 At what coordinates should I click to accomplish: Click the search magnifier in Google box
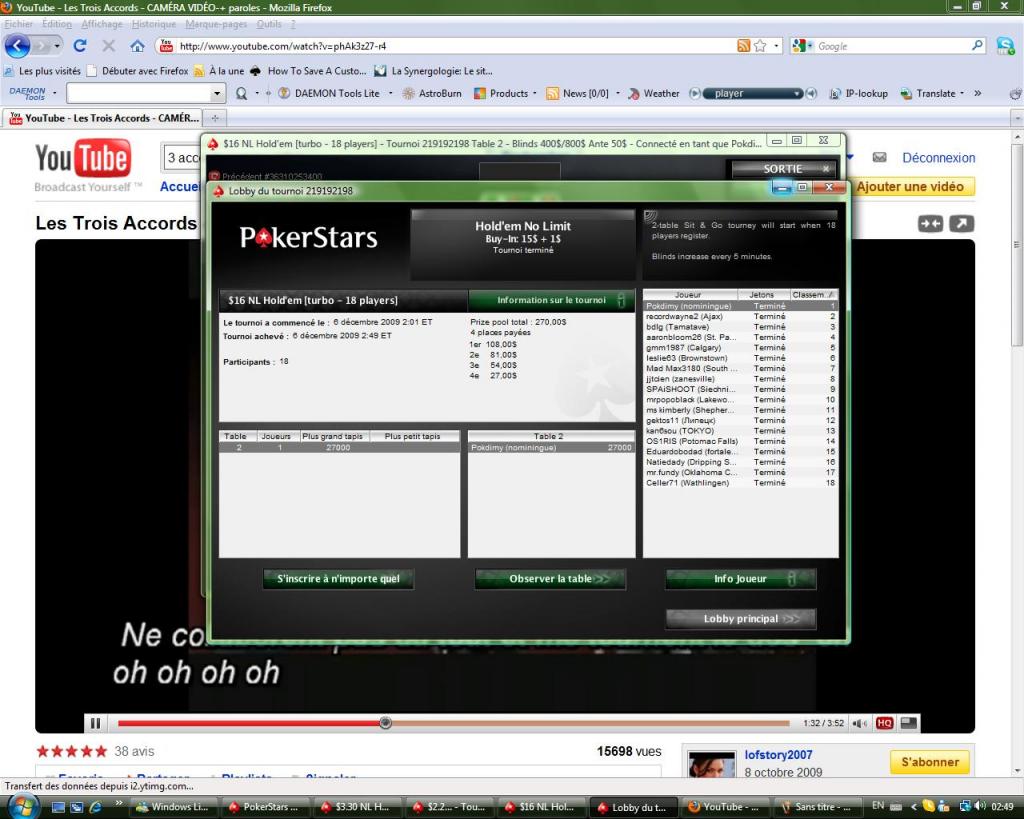(977, 46)
